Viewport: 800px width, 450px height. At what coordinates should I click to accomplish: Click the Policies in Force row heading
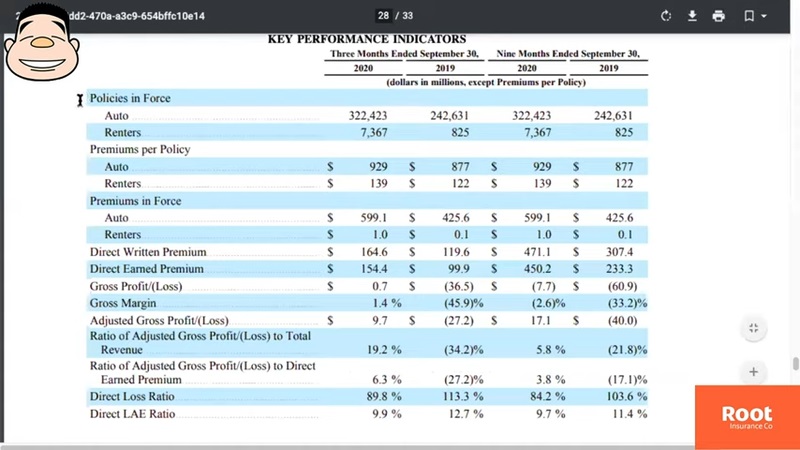tap(130, 98)
